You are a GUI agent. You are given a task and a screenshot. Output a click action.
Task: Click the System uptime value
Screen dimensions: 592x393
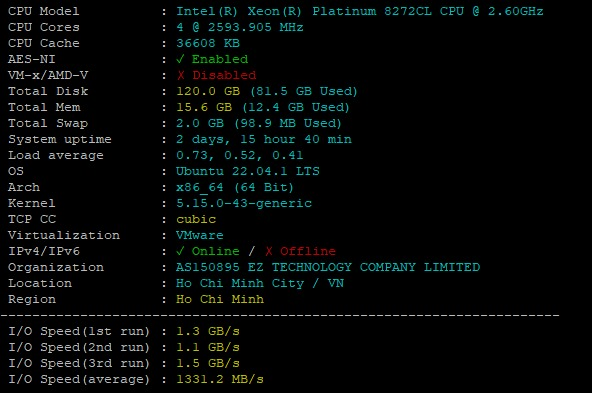coord(264,139)
